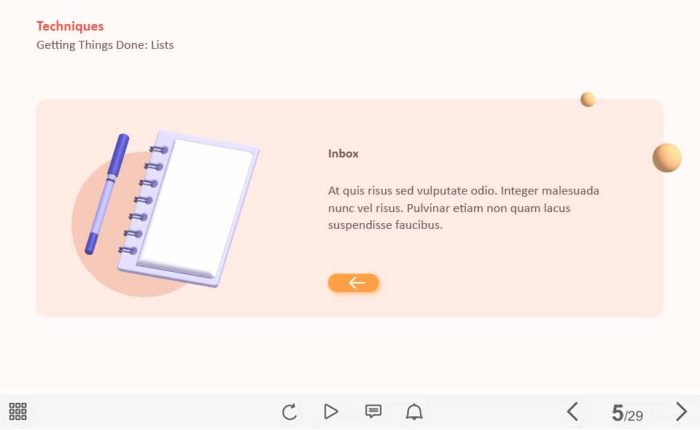The width and height of the screenshot is (700, 430).
Task: Advance to next slide chevron
Action: pos(681,411)
